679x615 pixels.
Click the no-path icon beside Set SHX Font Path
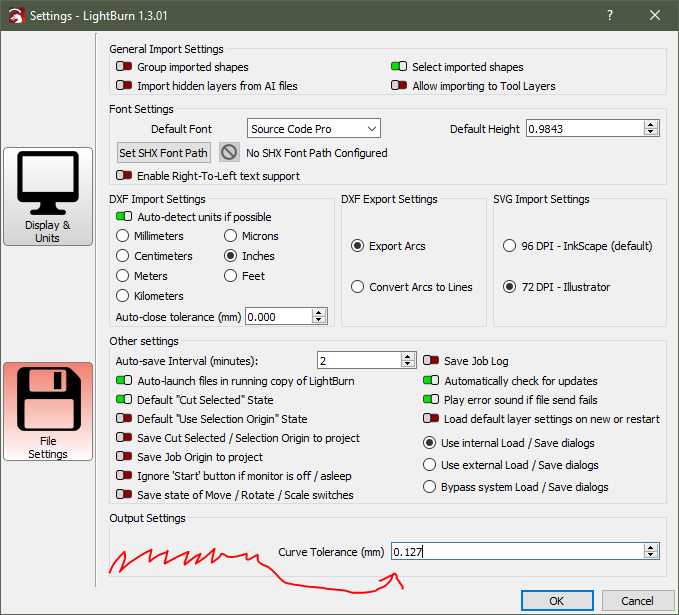(x=229, y=152)
